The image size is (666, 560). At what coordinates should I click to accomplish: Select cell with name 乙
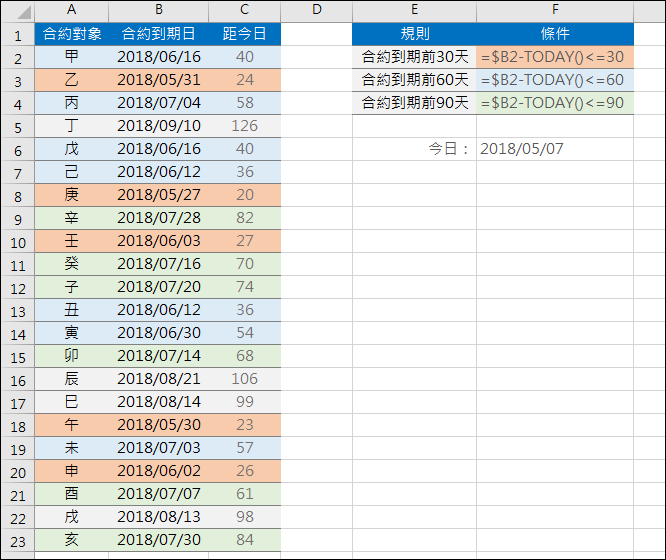pos(71,80)
